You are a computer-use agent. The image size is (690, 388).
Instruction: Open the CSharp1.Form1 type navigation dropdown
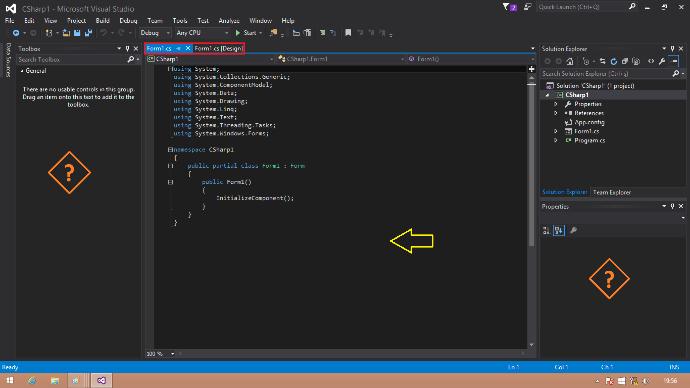click(x=341, y=59)
